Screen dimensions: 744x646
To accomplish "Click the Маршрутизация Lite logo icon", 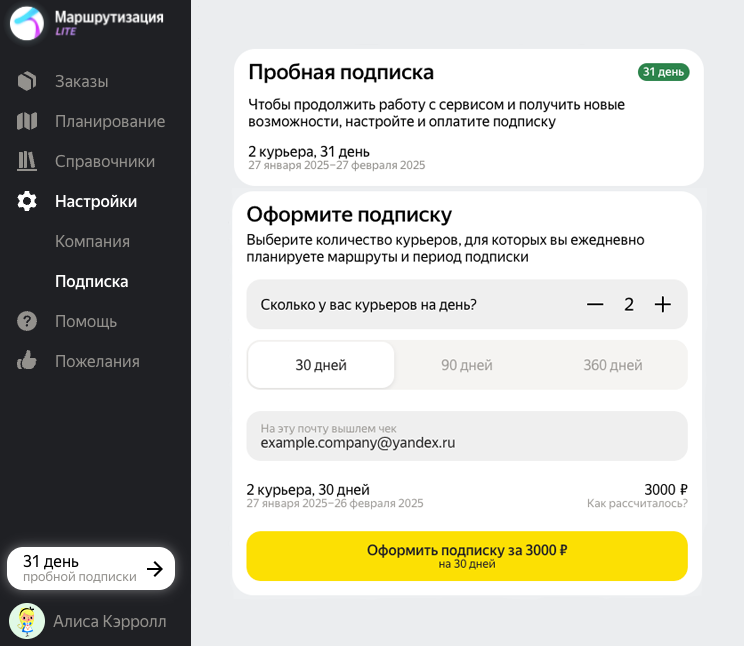I will 27,23.
